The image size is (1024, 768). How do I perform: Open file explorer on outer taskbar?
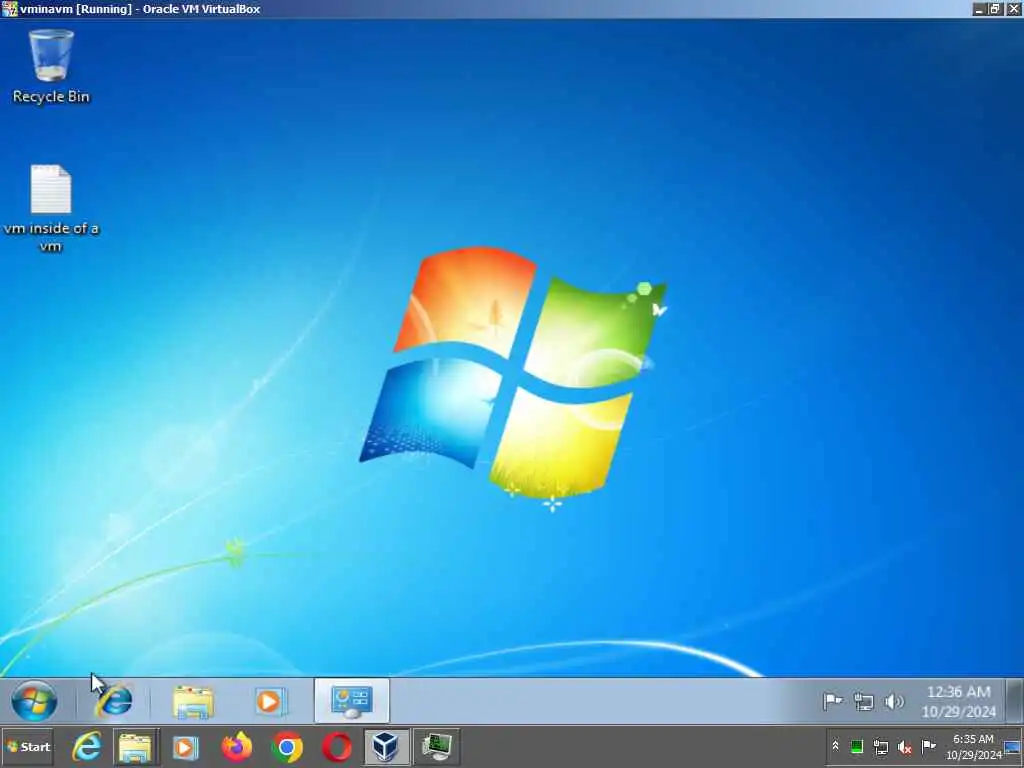pos(136,748)
